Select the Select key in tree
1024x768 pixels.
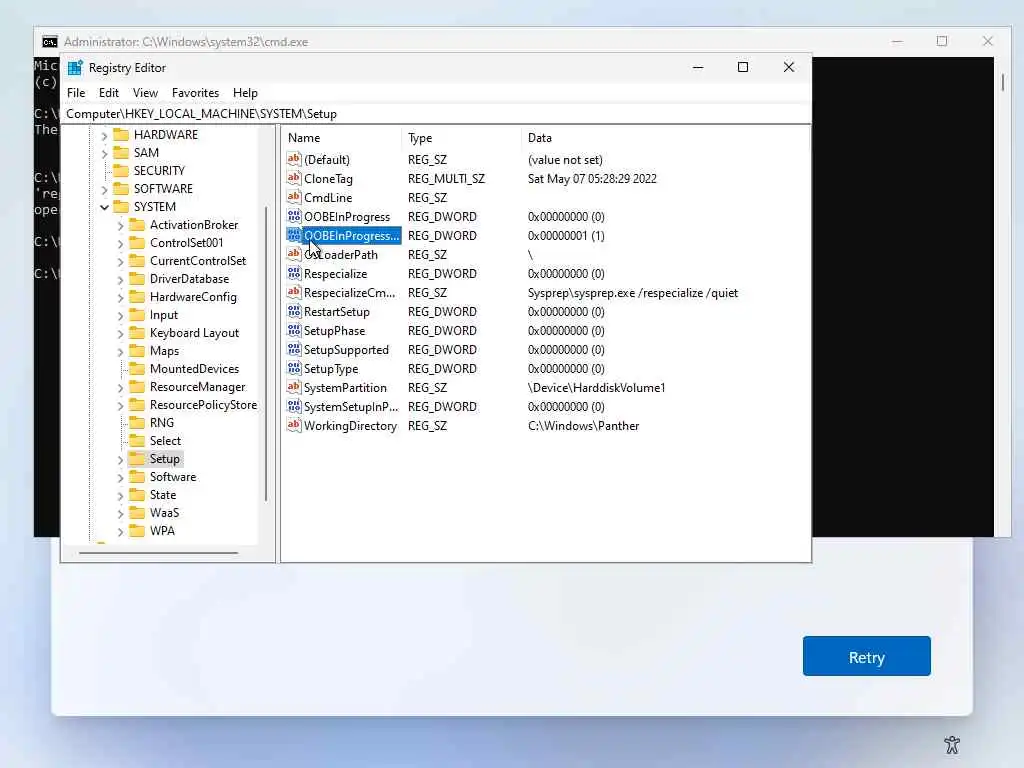tap(165, 441)
